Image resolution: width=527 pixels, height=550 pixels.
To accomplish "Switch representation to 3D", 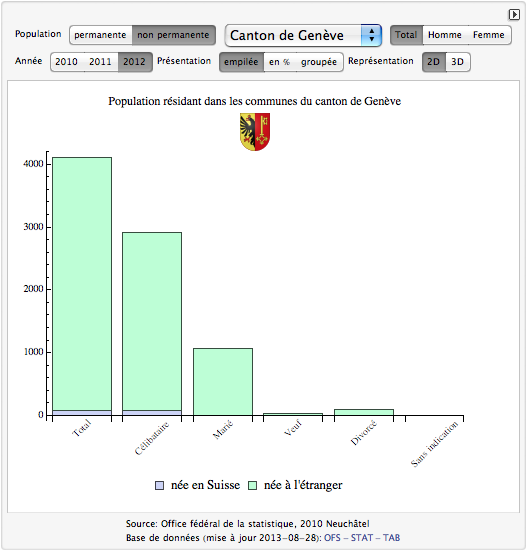I will coord(458,62).
